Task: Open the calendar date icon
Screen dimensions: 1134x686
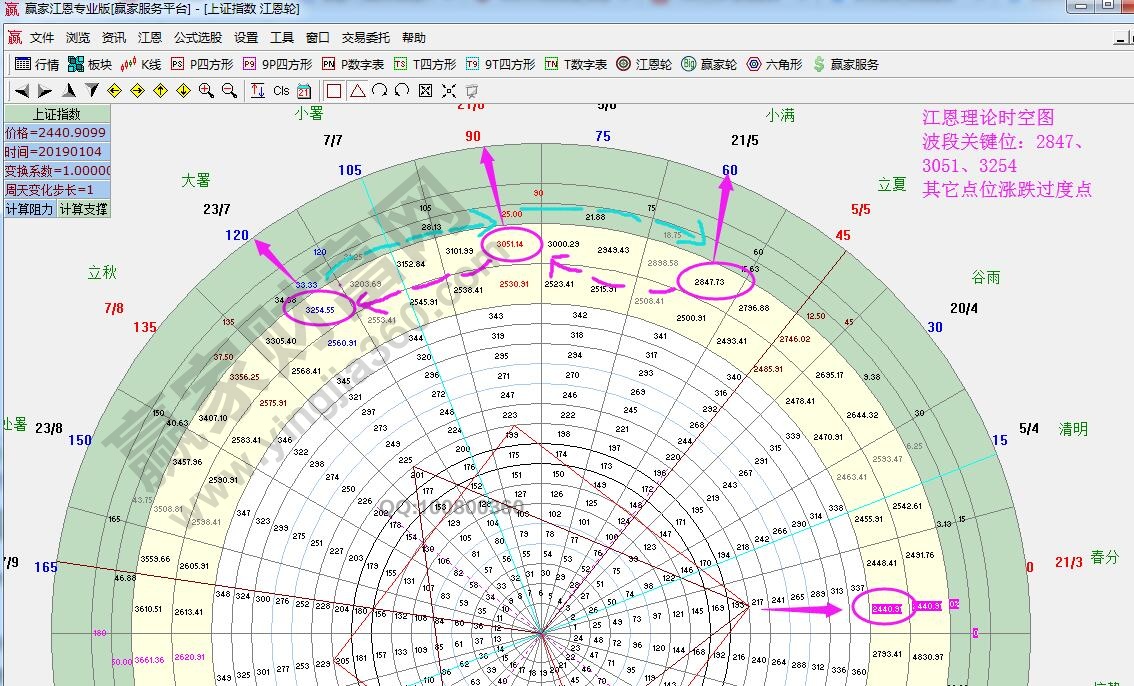Action: [304, 90]
